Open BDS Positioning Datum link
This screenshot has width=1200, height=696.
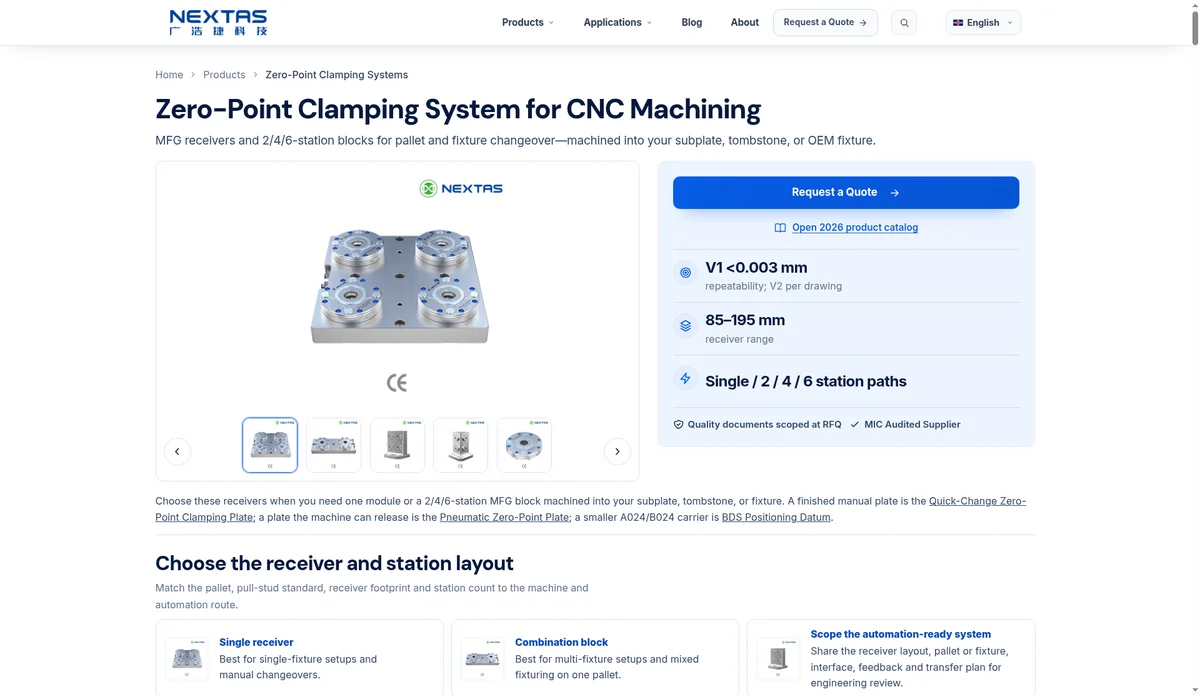pyautogui.click(x=776, y=518)
